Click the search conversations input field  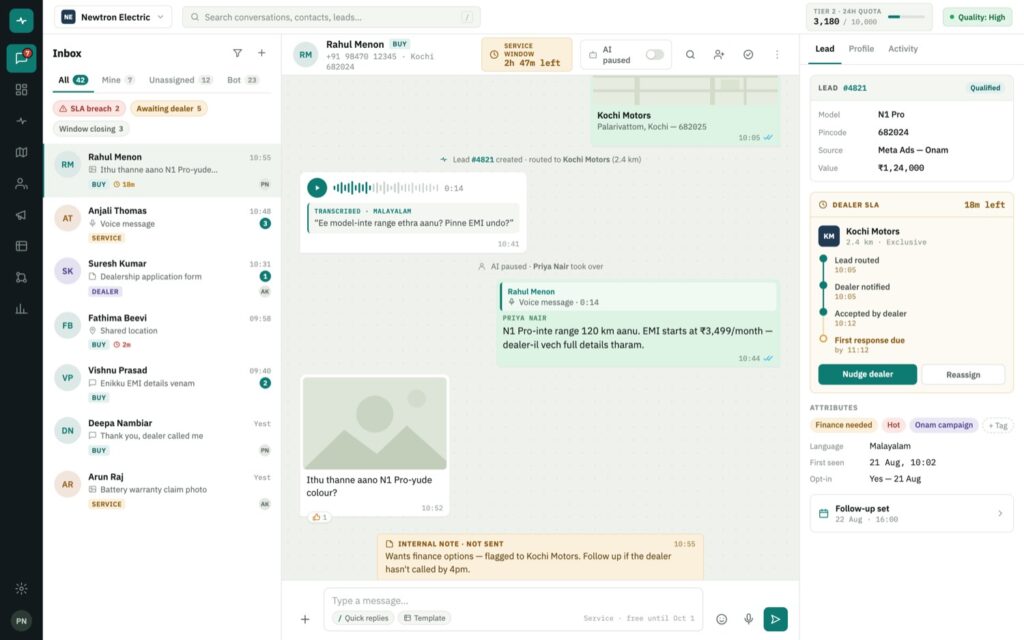[331, 17]
